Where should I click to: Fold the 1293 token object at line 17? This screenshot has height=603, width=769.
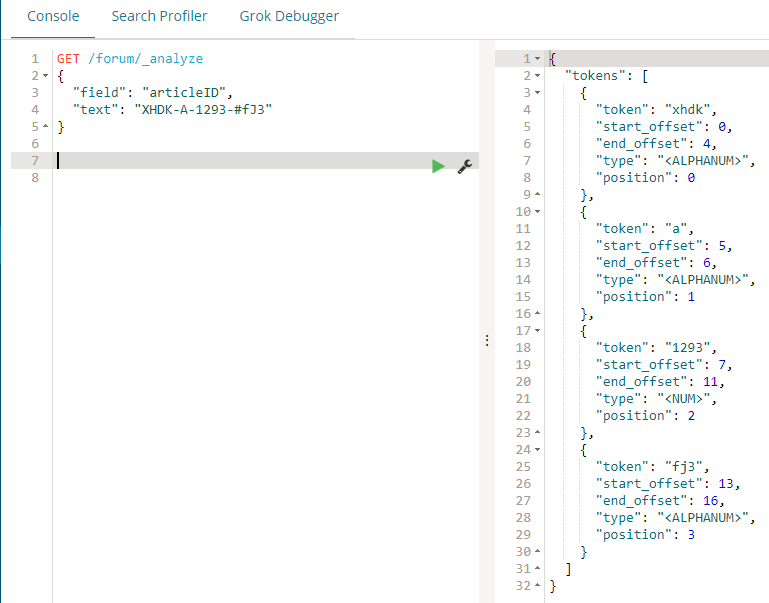pyautogui.click(x=538, y=330)
